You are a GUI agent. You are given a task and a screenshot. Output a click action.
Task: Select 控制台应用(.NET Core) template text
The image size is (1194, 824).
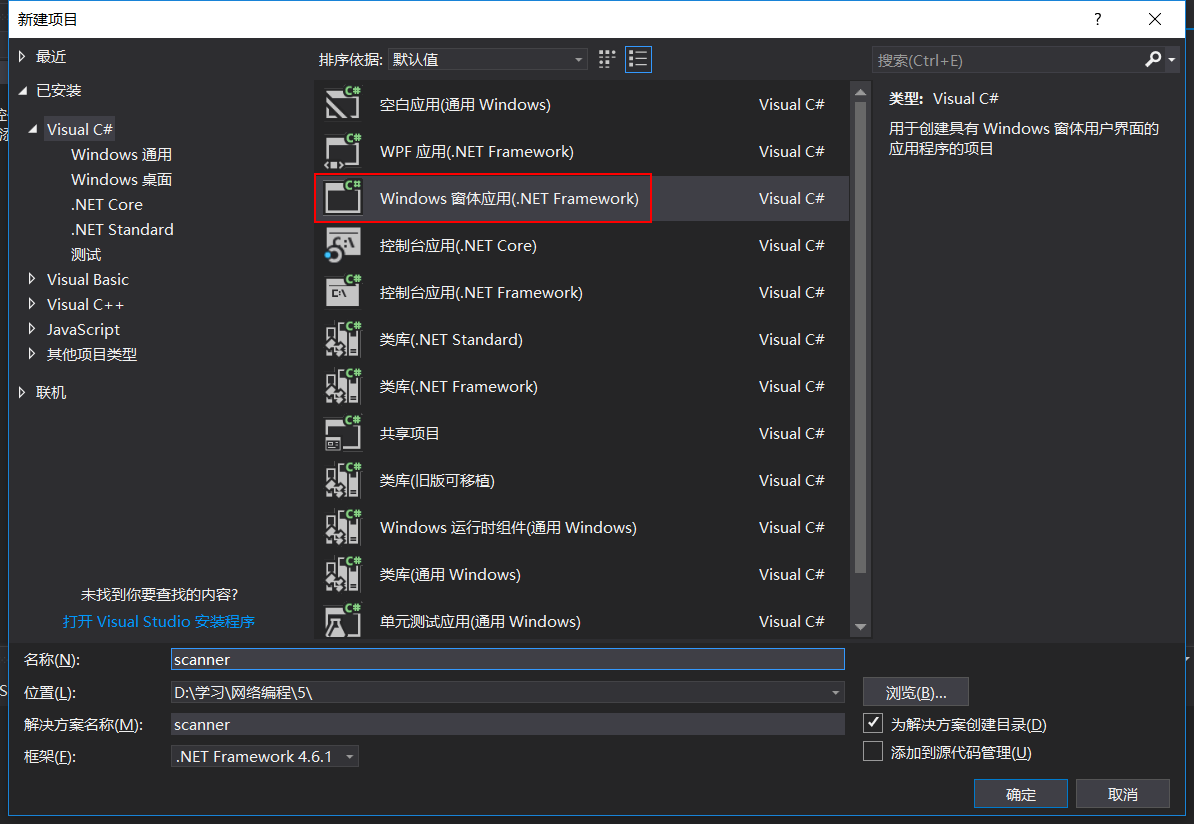[458, 246]
